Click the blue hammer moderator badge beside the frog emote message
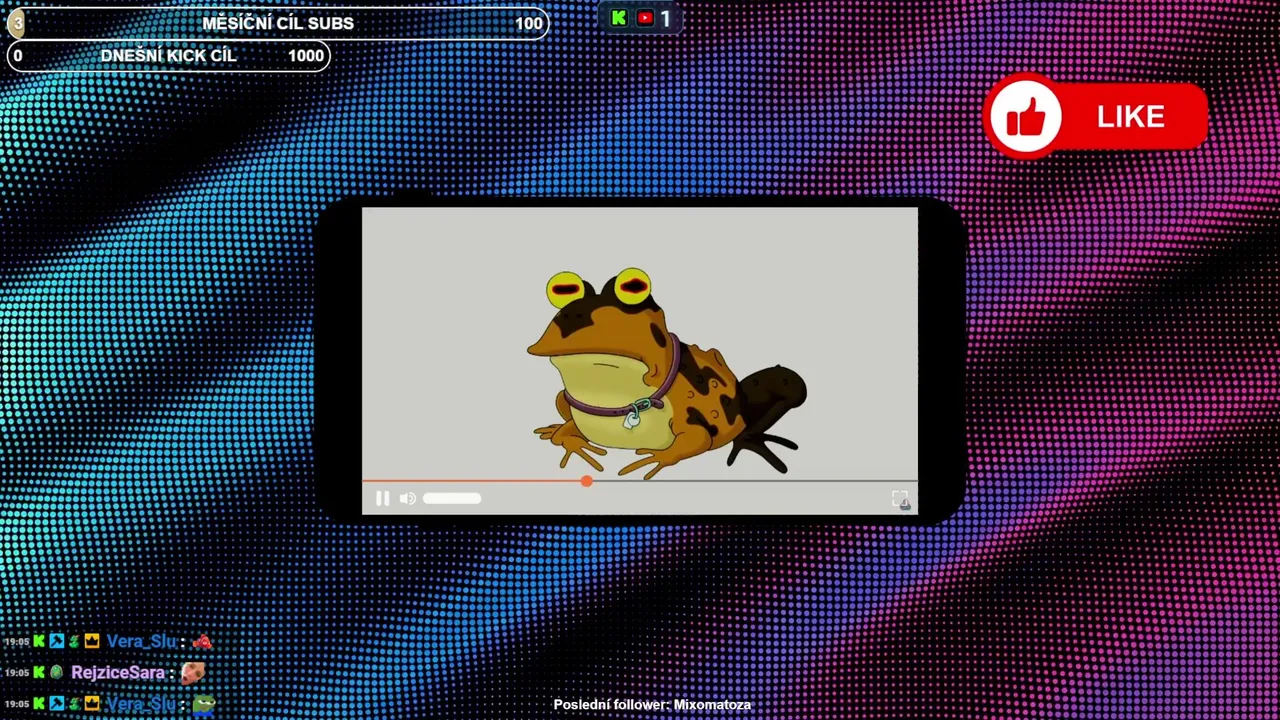The height and width of the screenshot is (720, 1280). (56, 704)
